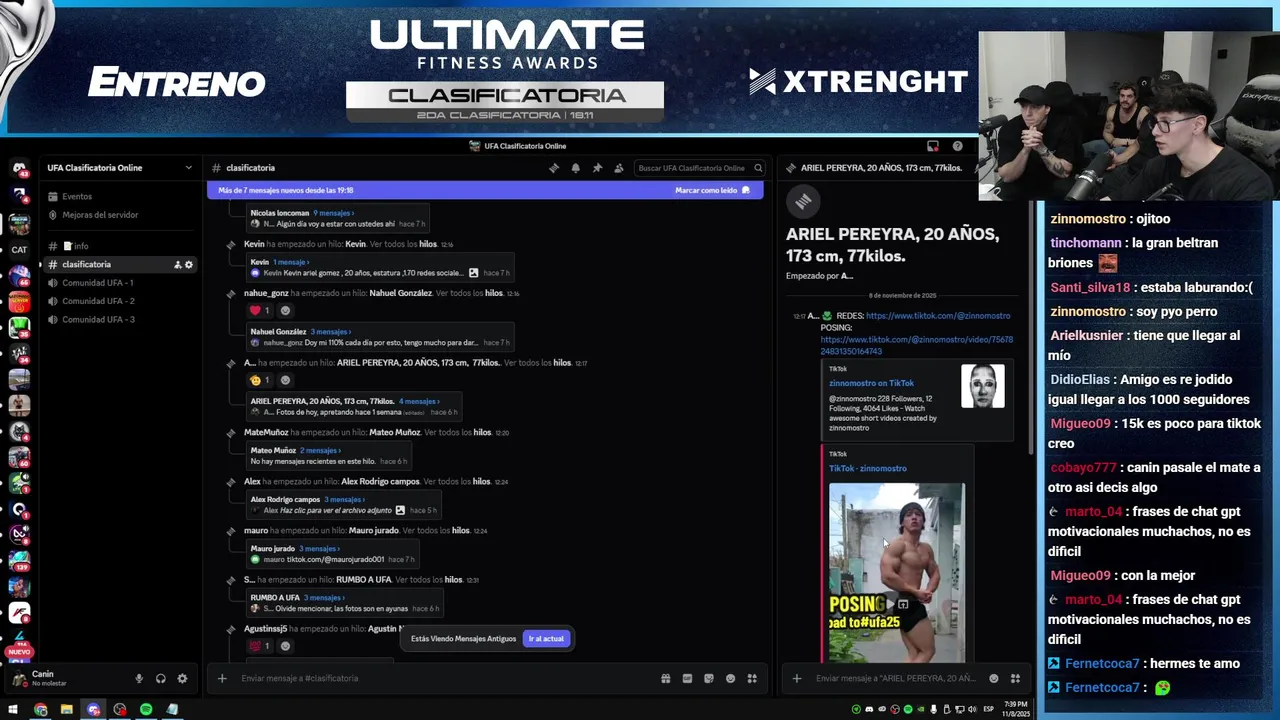Open Discord inbox icon in title bar

(x=933, y=146)
